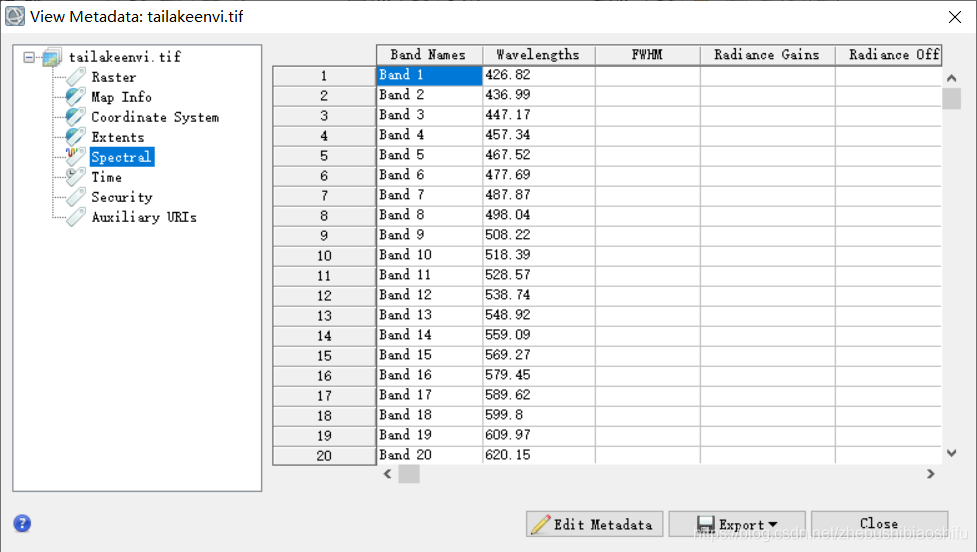Select the 'Band 18' cell
This screenshot has width=977, height=552.
[429, 415]
